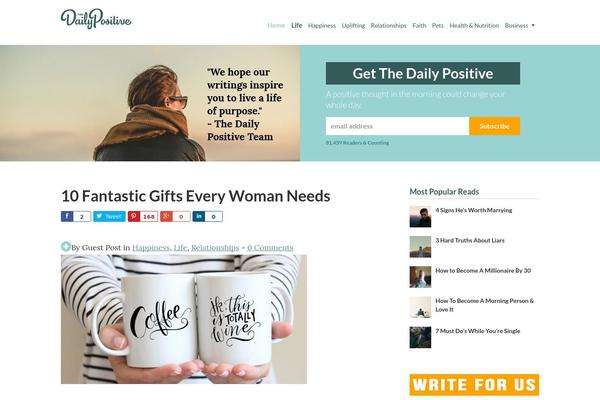Image resolution: width=600 pixels, height=400 pixels.
Task: Share the article on Facebook
Action: pyautogui.click(x=67, y=216)
